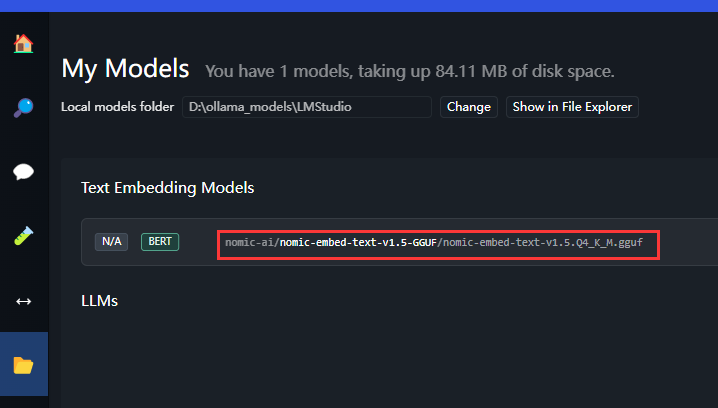
Task: Open Local Server with the double-arrow icon
Action: tap(23, 301)
